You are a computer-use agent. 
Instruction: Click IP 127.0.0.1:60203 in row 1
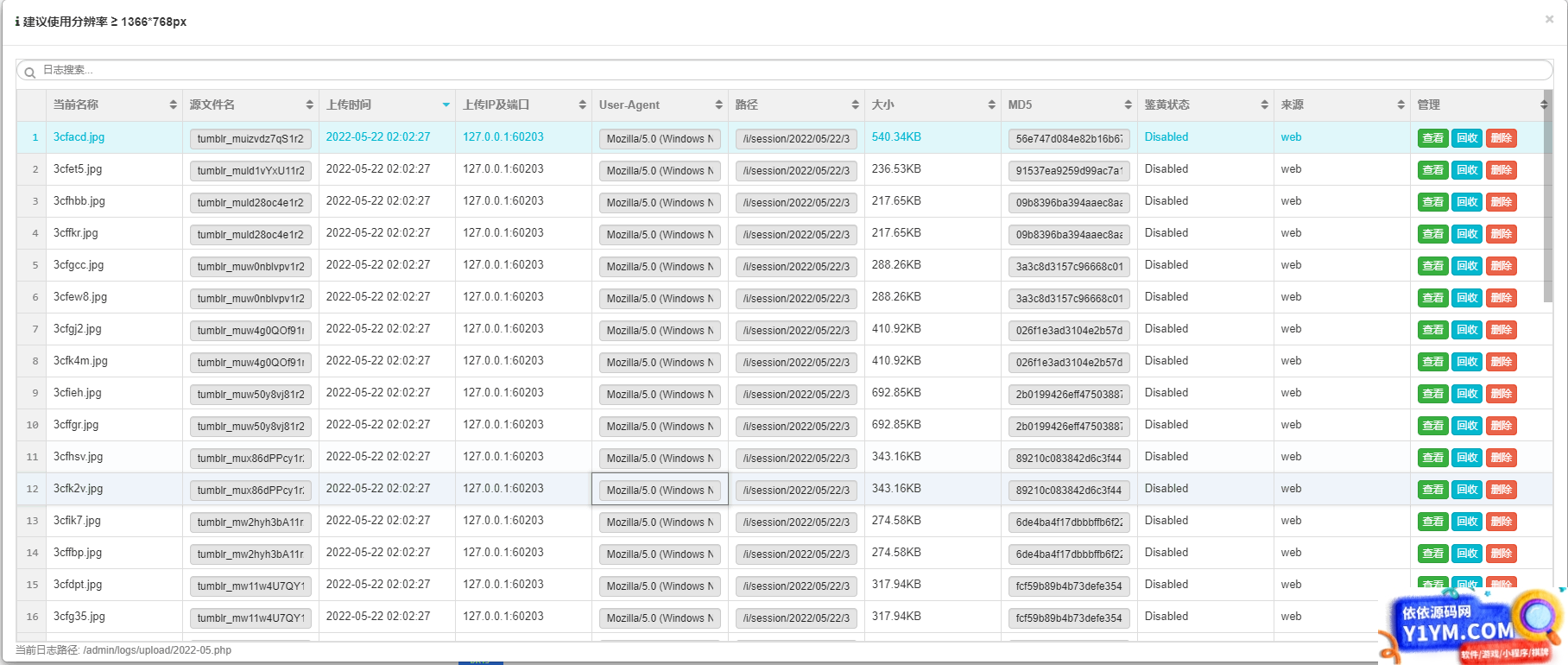pyautogui.click(x=503, y=137)
